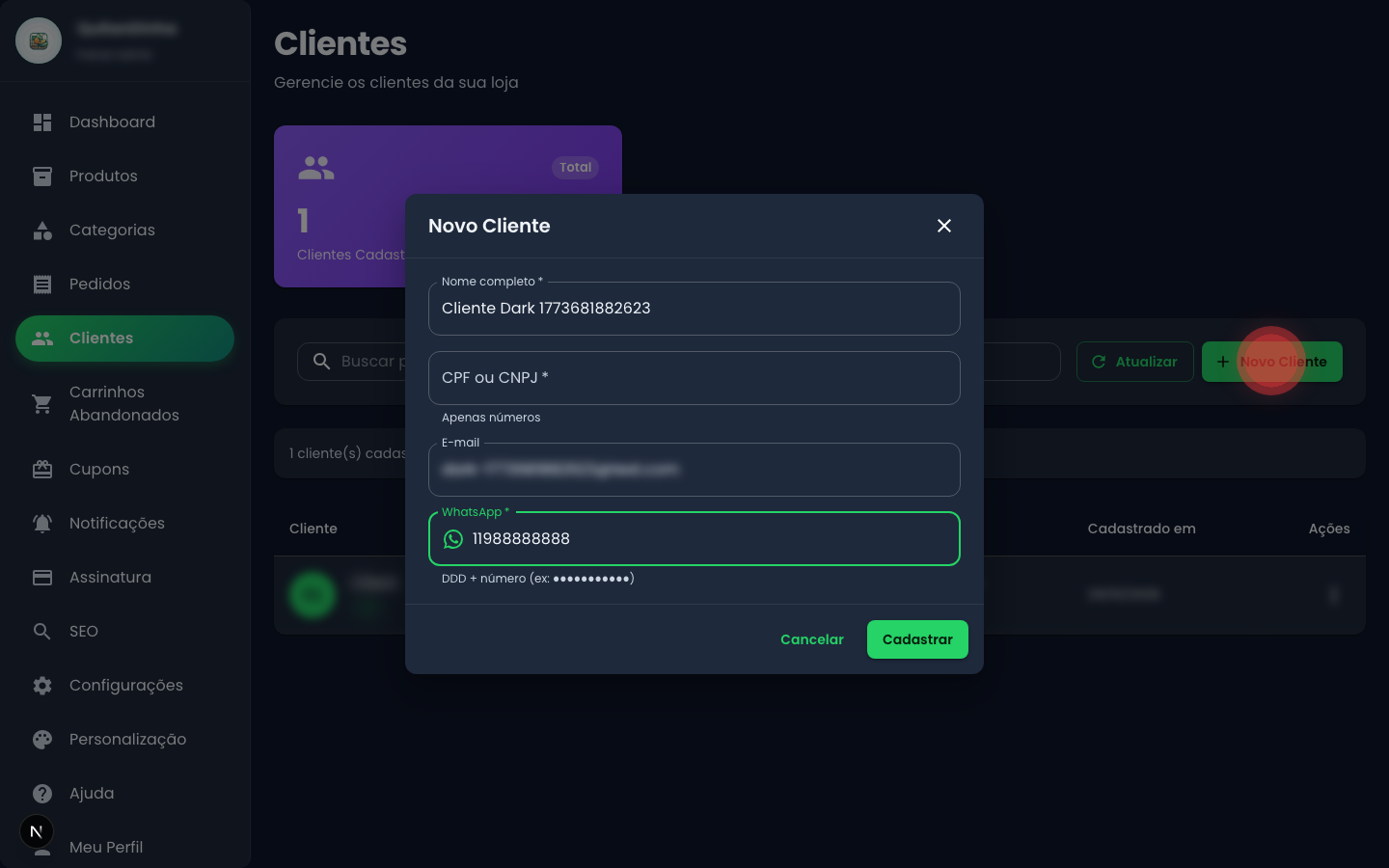Click inside the Nome completo field
Screen dimensions: 1389x868
tap(694, 309)
